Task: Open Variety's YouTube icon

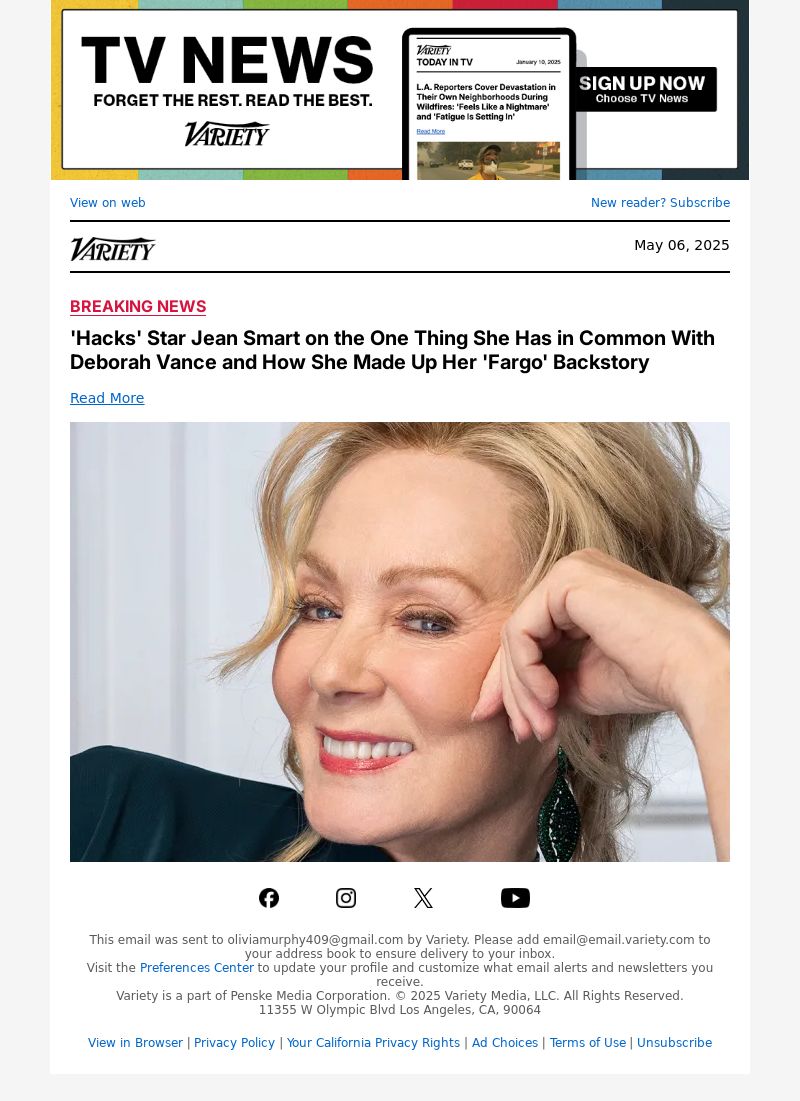Action: coord(515,897)
